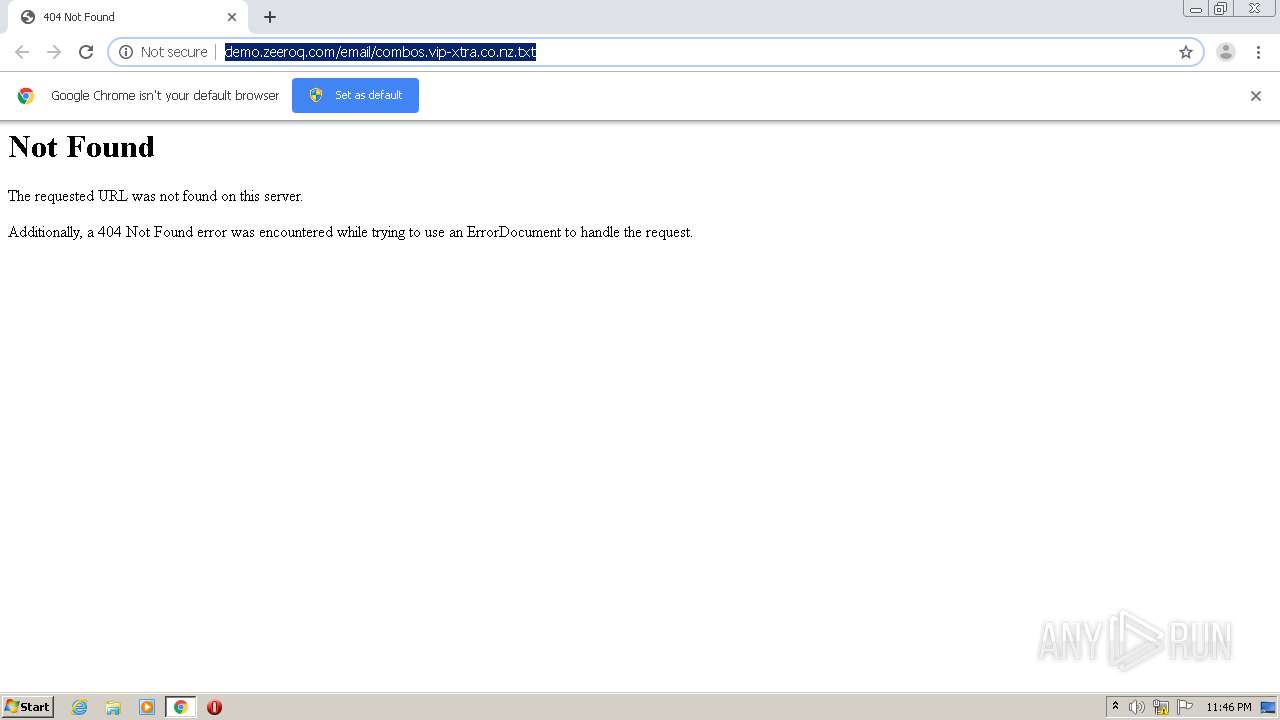Select Chrome taskbar button
The width and height of the screenshot is (1280, 720).
[181, 707]
